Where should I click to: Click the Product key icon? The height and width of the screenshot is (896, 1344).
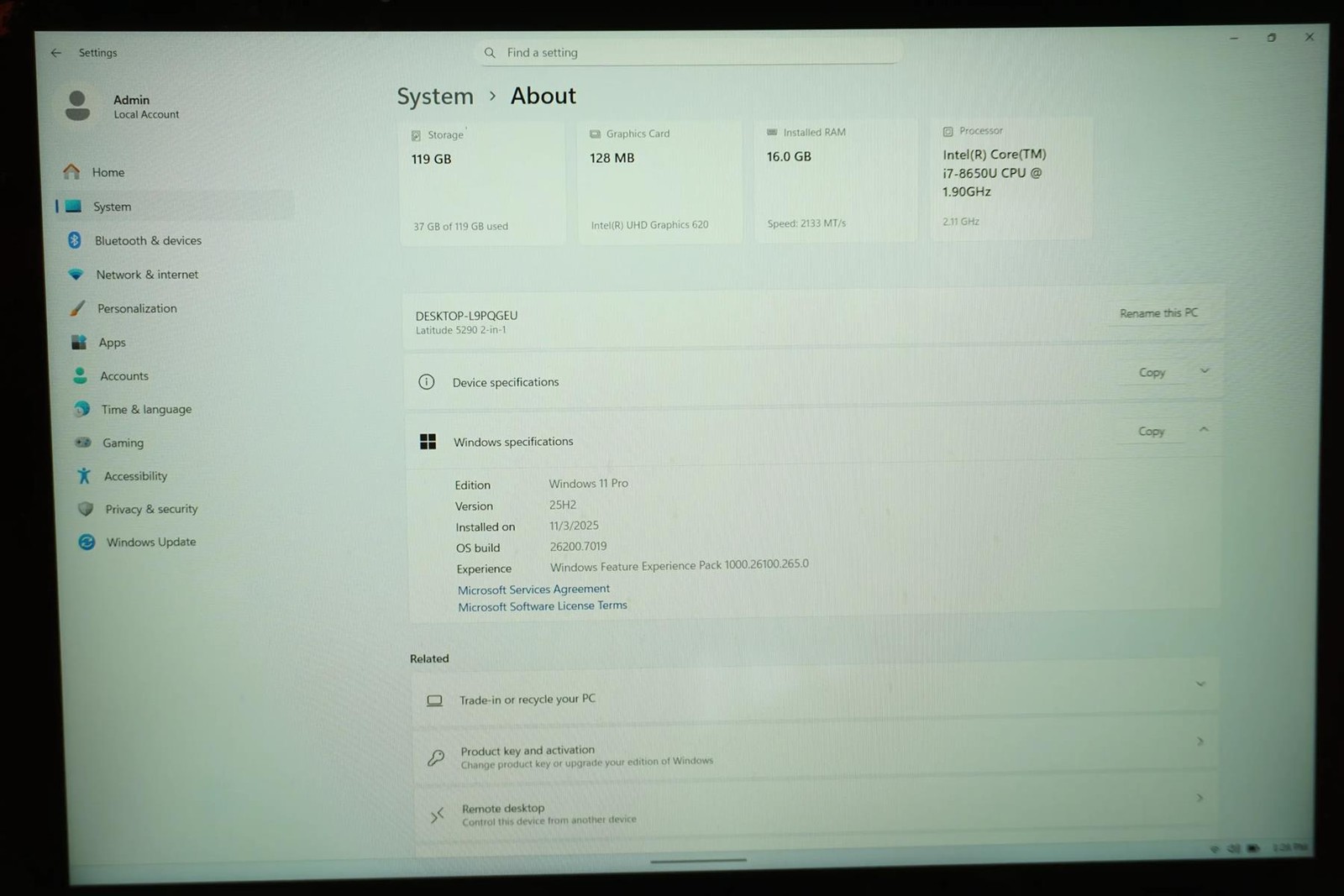click(x=435, y=757)
